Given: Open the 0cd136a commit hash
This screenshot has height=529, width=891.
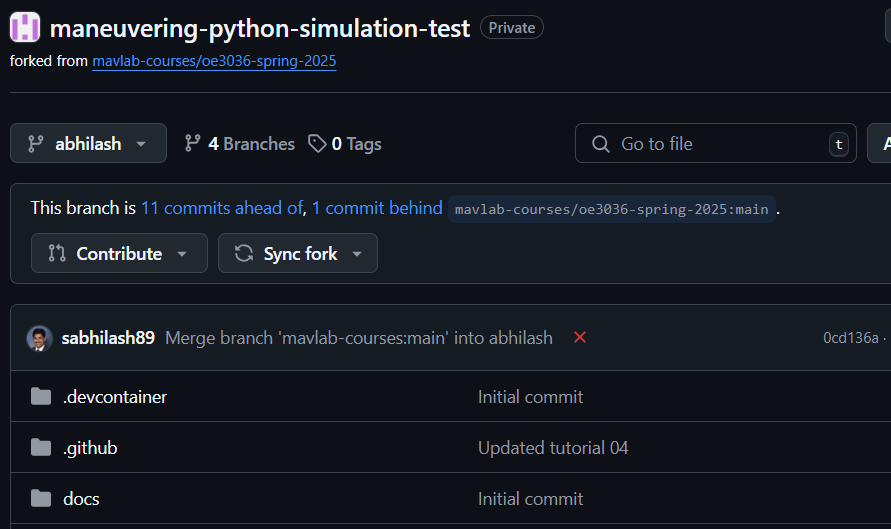Looking at the screenshot, I should [850, 338].
